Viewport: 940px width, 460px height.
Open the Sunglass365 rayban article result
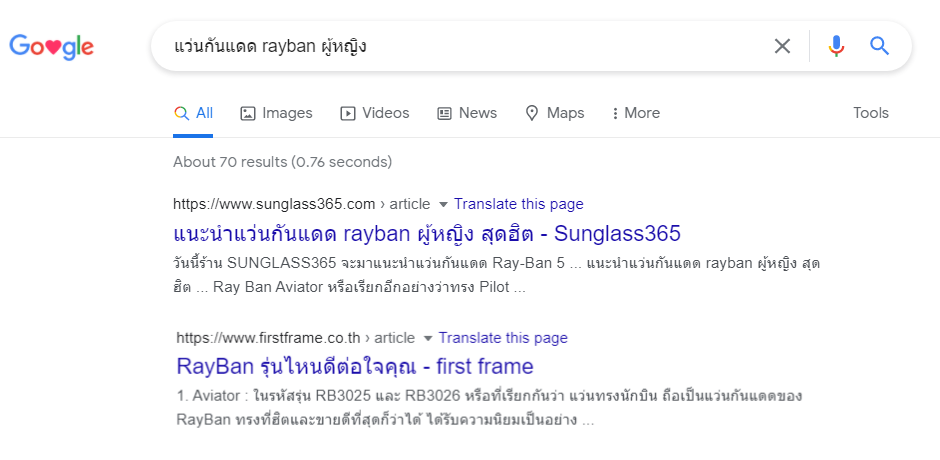click(x=427, y=234)
